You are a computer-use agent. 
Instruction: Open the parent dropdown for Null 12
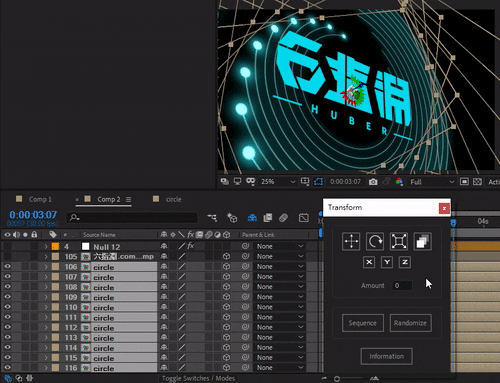[x=280, y=246]
